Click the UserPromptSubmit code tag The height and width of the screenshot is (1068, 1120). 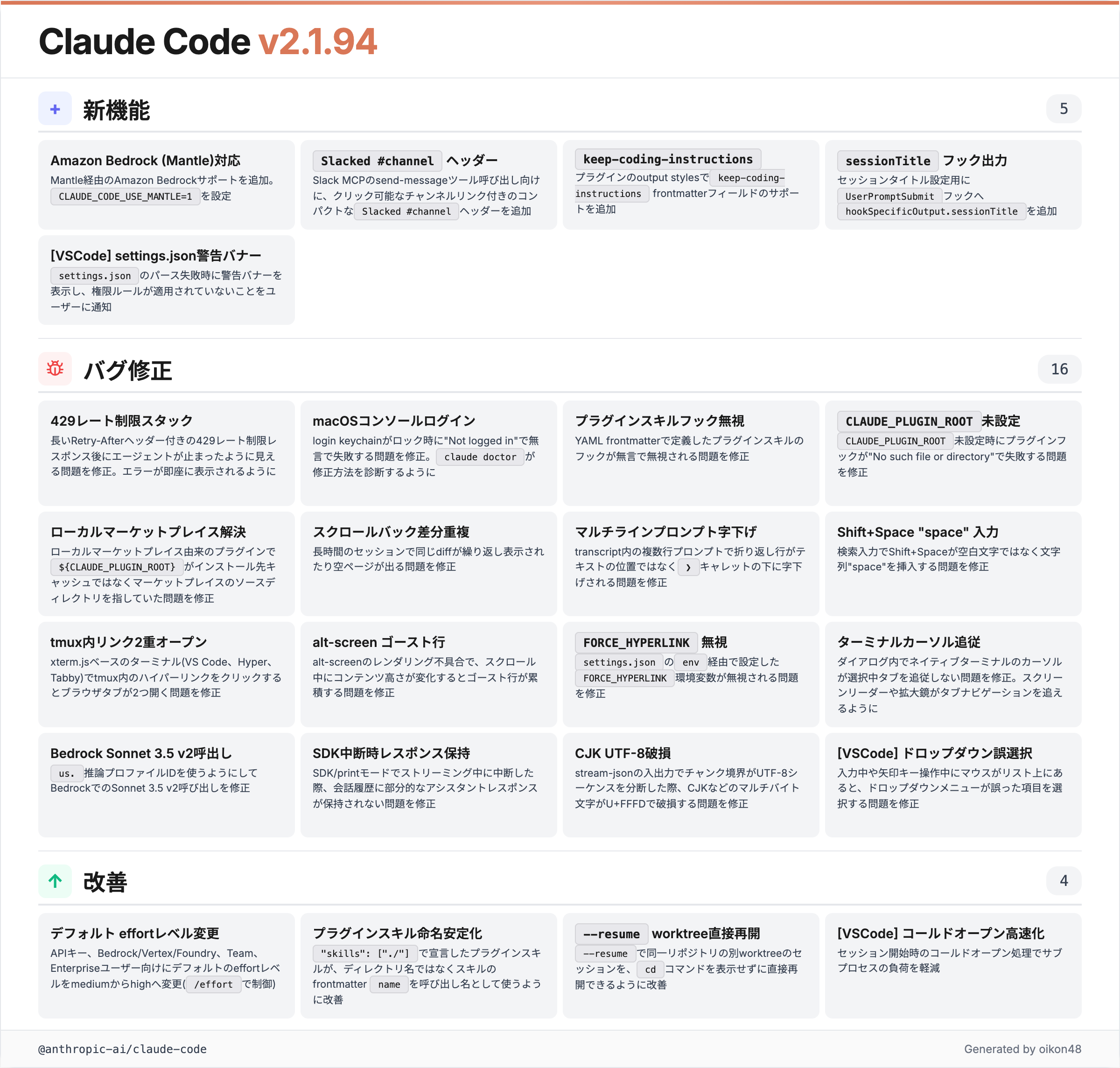pyautogui.click(x=889, y=197)
